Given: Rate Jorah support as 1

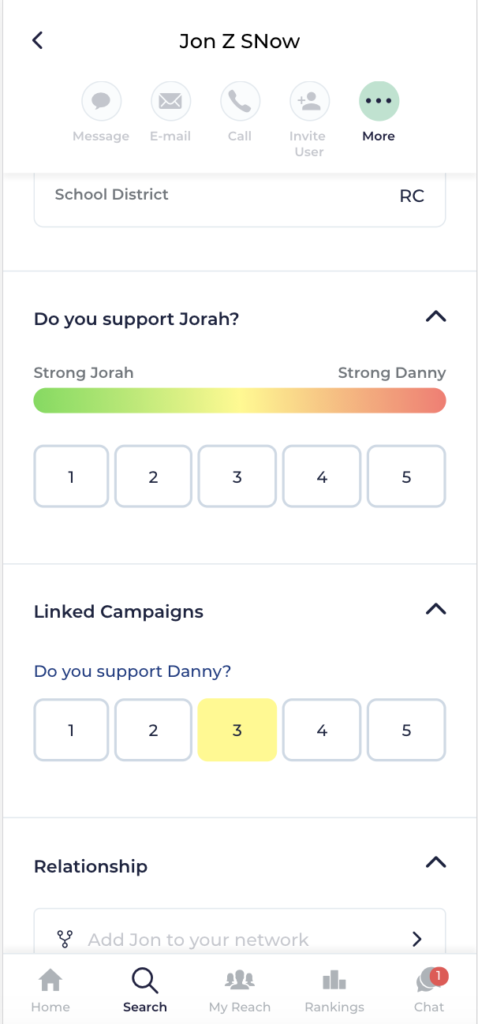Looking at the screenshot, I should point(71,477).
